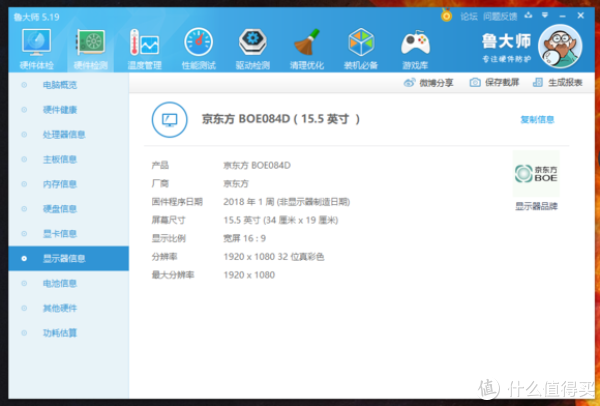Image resolution: width=600 pixels, height=406 pixels.
Task: Click the 问题反馈 feedback link
Action: click(x=500, y=16)
